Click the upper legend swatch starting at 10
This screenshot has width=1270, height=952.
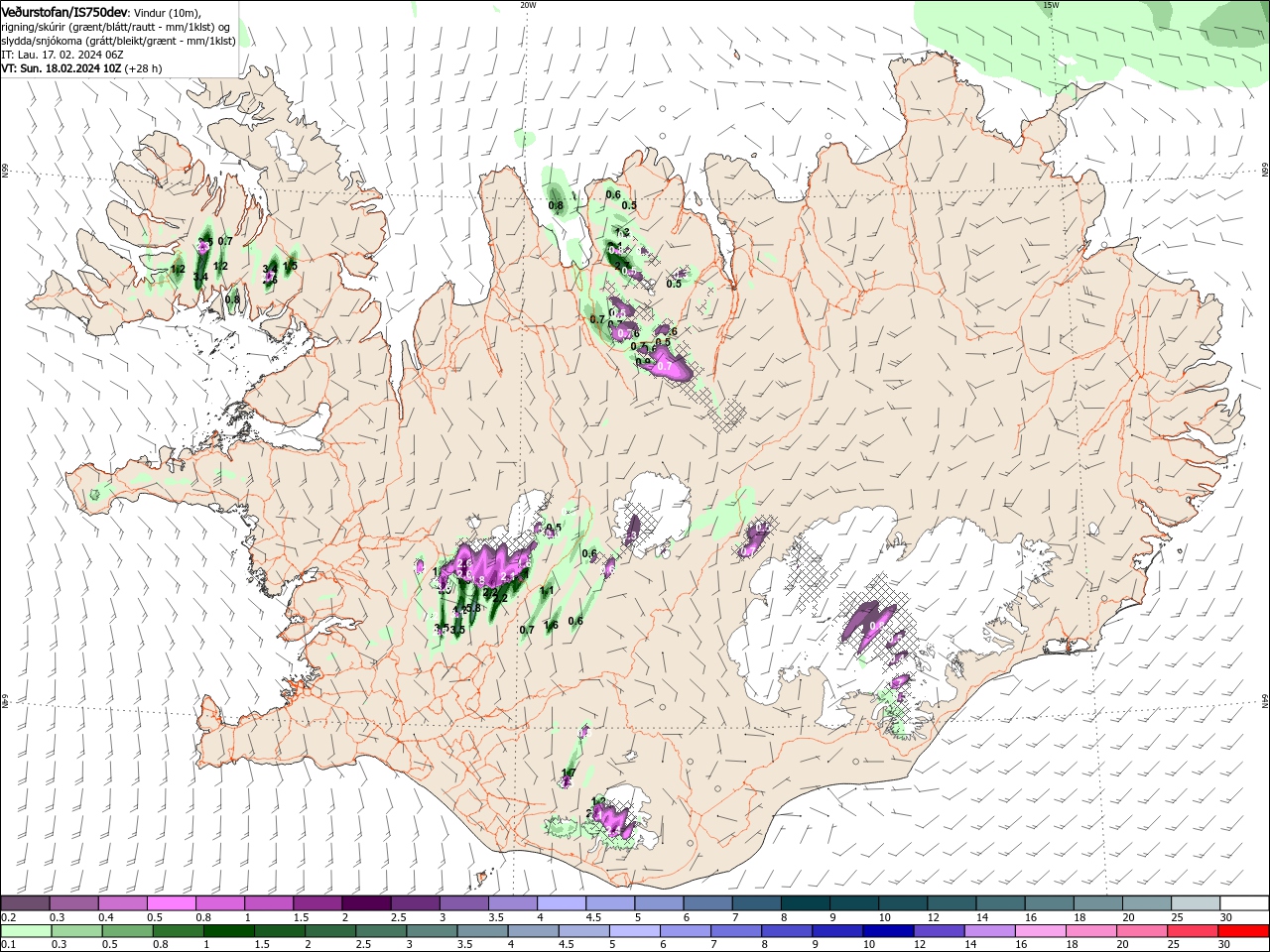[902, 903]
